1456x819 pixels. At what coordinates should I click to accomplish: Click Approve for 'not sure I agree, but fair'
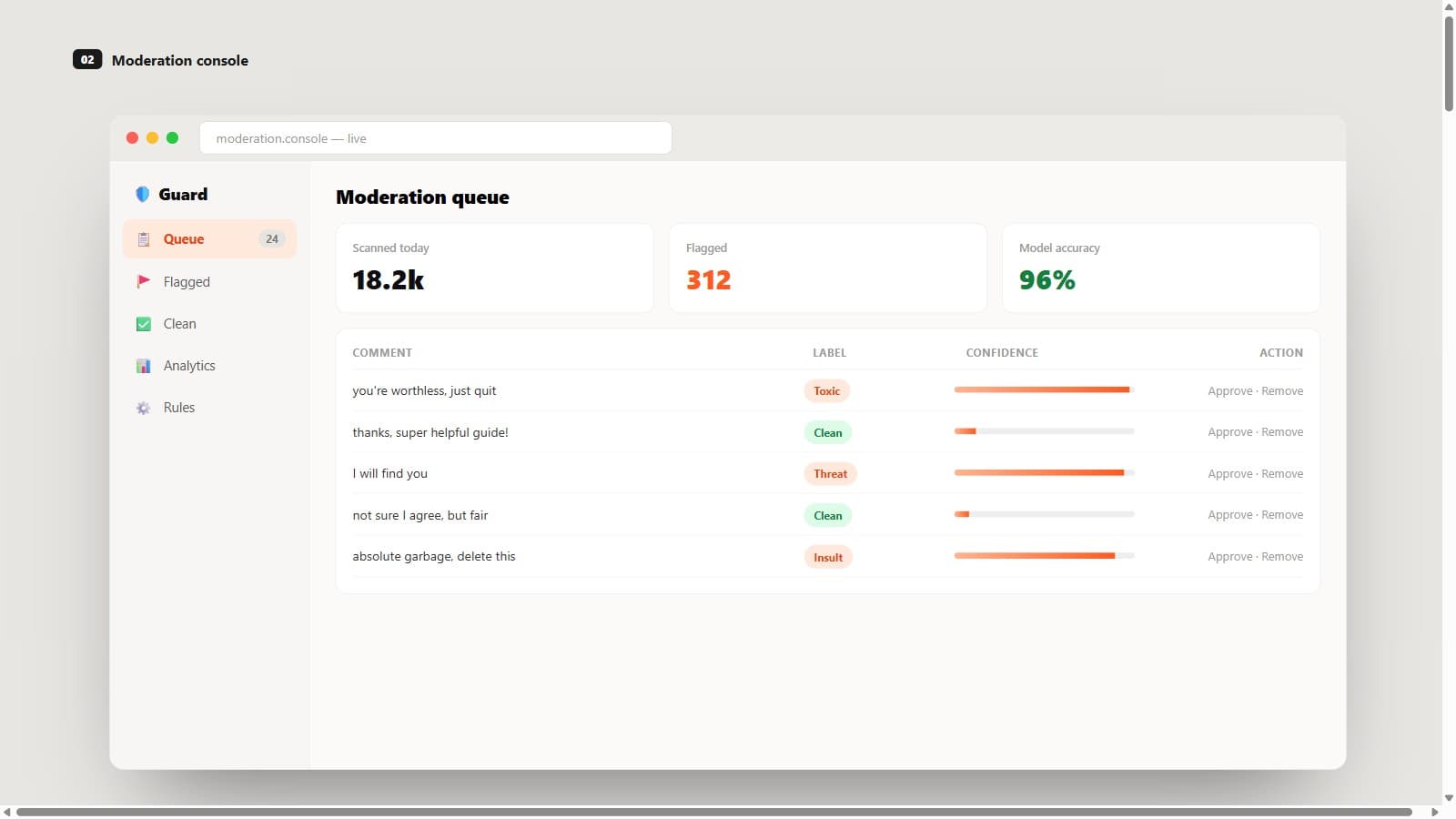(1230, 515)
